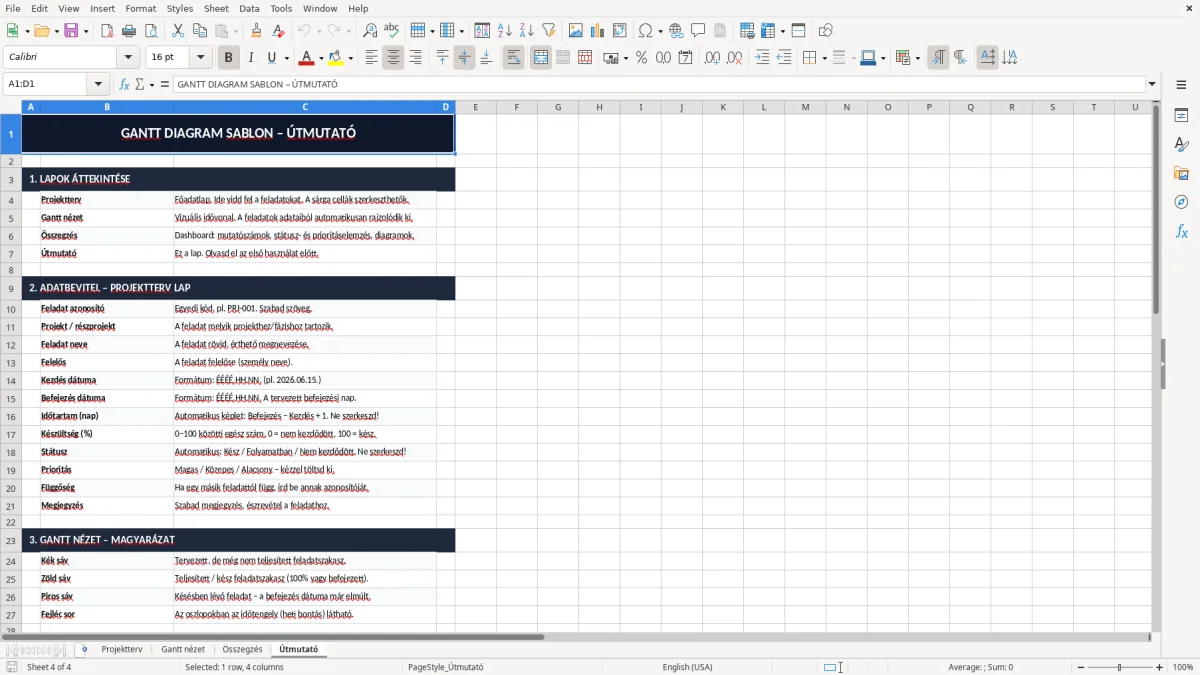This screenshot has height=675, width=1200.
Task: Format cell as percent
Action: tap(641, 58)
